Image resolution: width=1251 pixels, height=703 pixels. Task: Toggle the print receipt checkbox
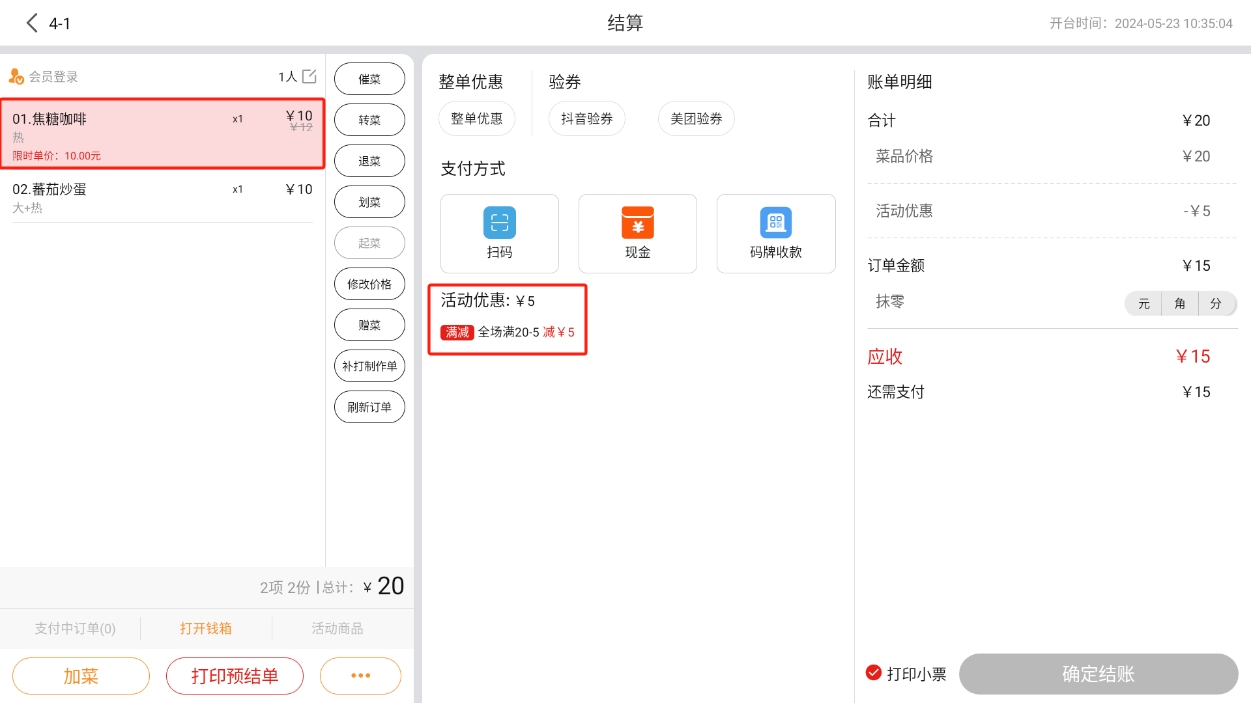[x=873, y=673]
